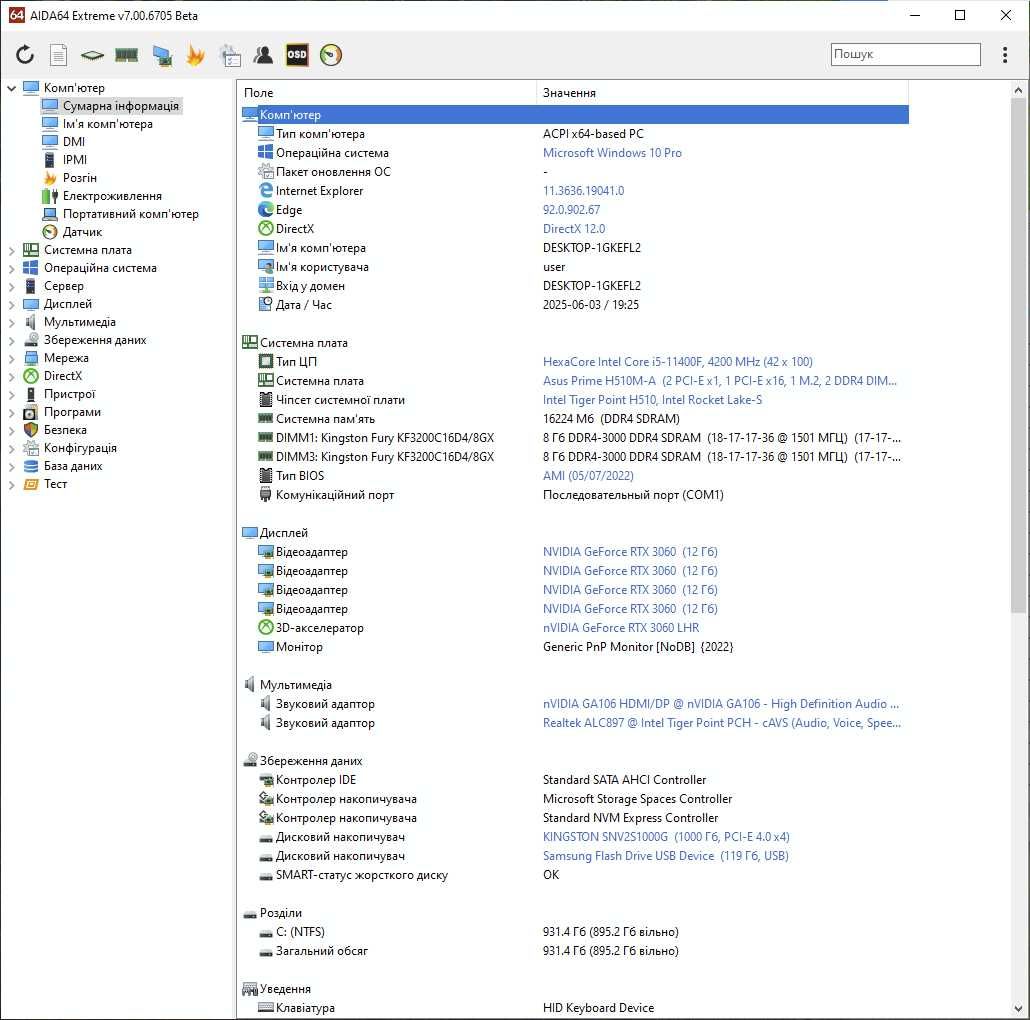Expand the Безпека tree node
This screenshot has height=1020, width=1030.
pyautogui.click(x=11, y=431)
